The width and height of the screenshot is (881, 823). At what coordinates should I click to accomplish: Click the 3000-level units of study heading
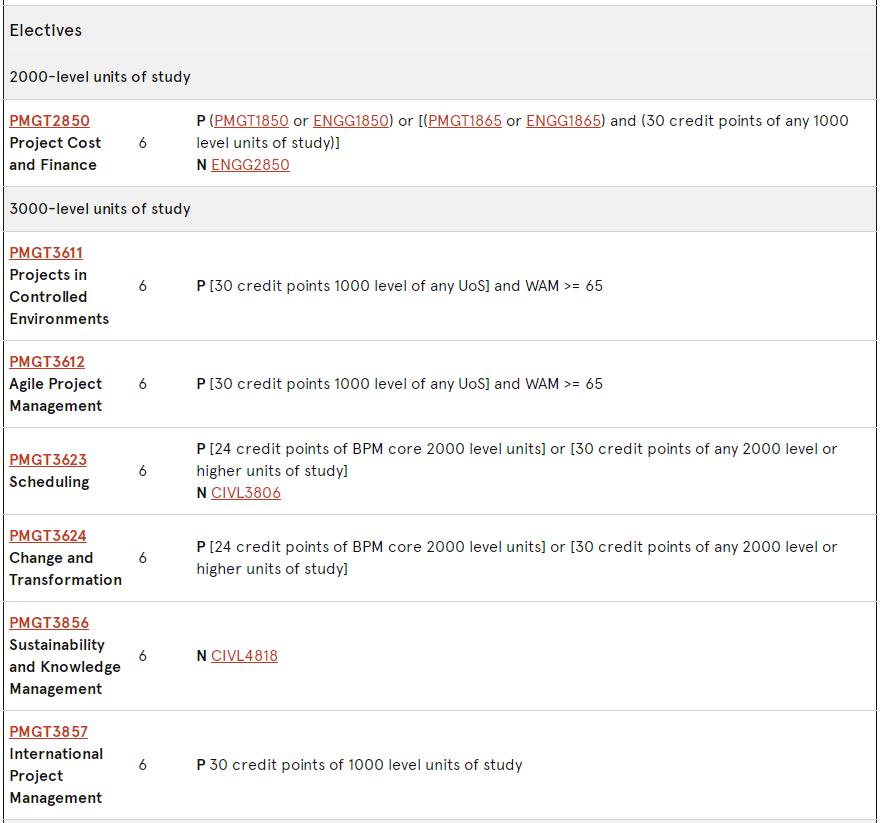(100, 209)
